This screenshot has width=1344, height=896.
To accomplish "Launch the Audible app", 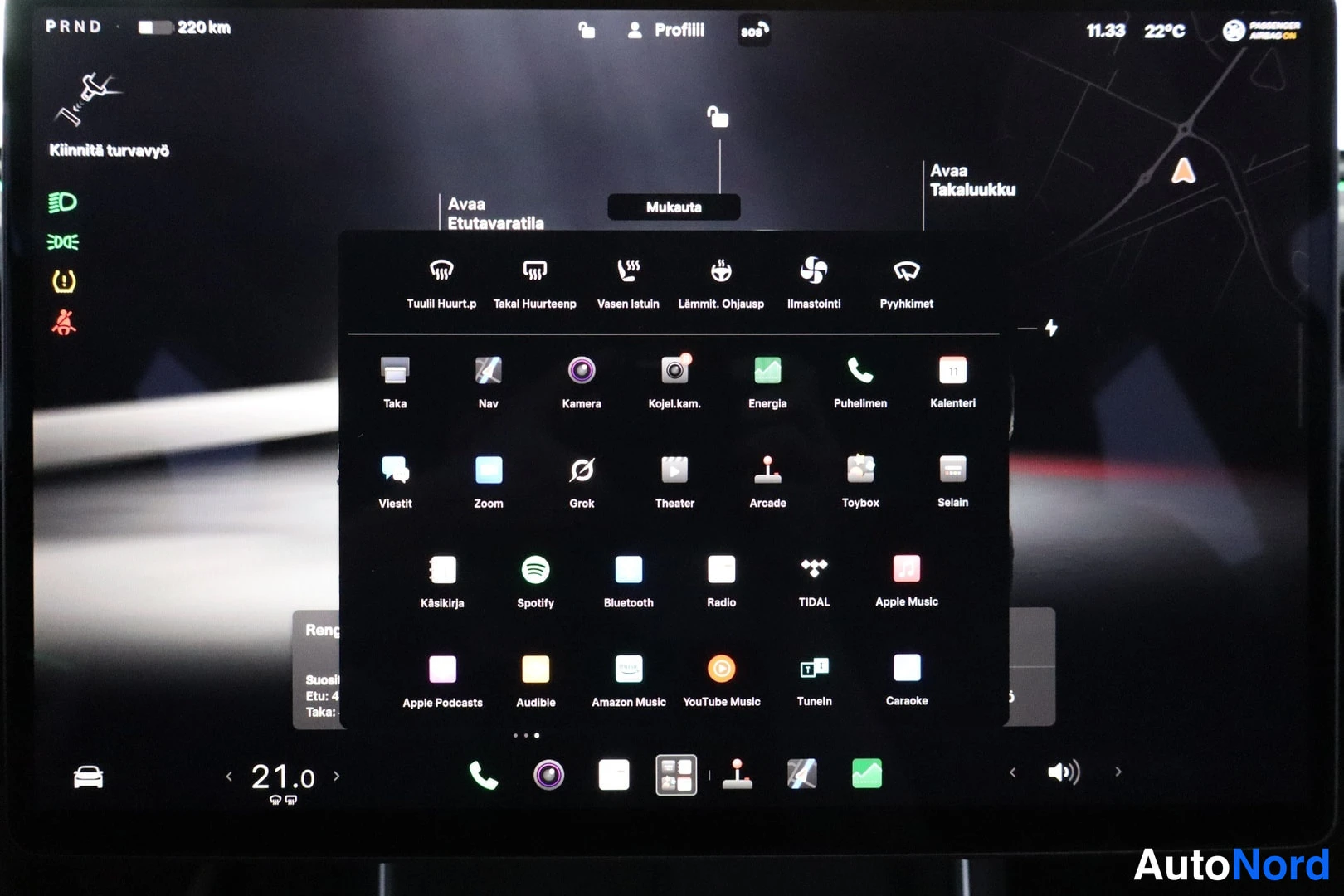I will [x=535, y=679].
